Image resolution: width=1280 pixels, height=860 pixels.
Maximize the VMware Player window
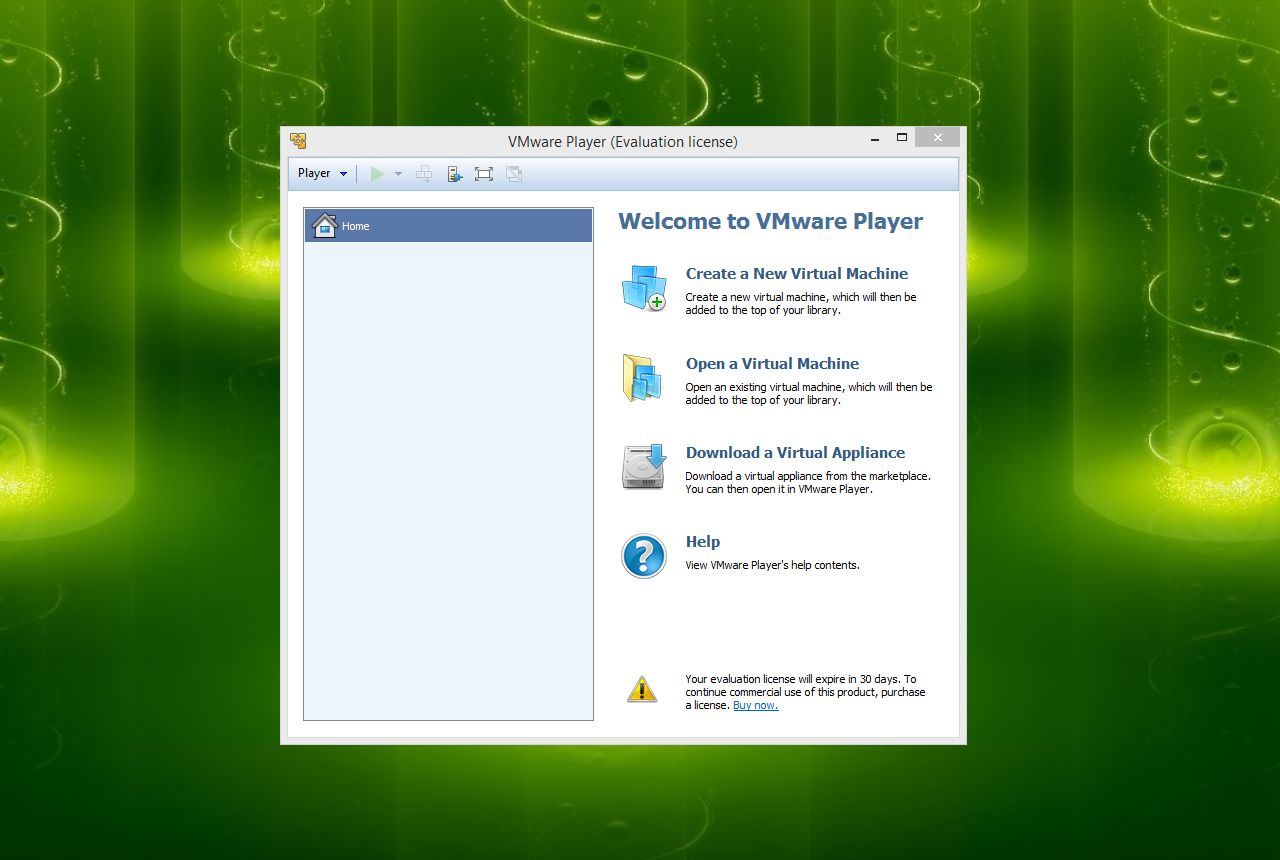coord(902,137)
